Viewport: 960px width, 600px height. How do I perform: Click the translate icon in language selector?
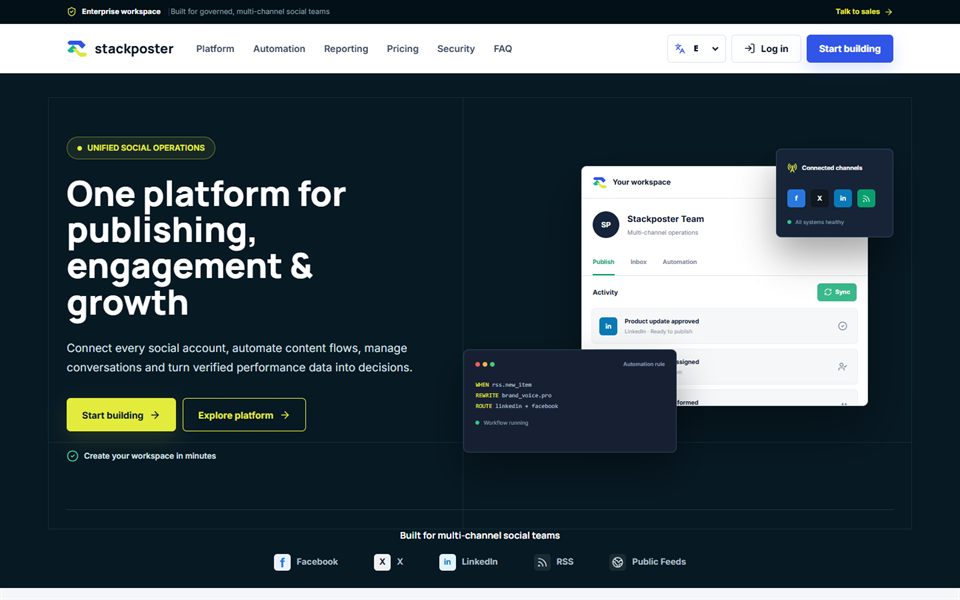pos(680,48)
